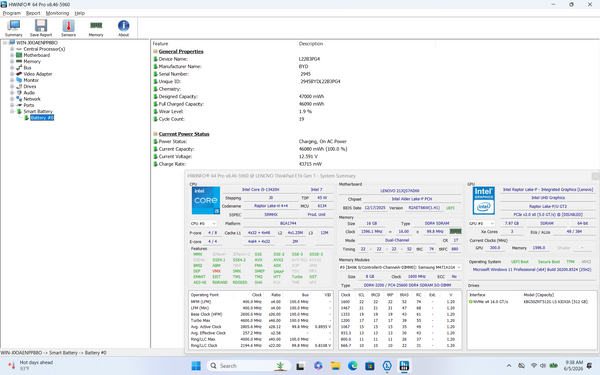Click the Prod. Unit field
The height and width of the screenshot is (375, 600).
316,215
